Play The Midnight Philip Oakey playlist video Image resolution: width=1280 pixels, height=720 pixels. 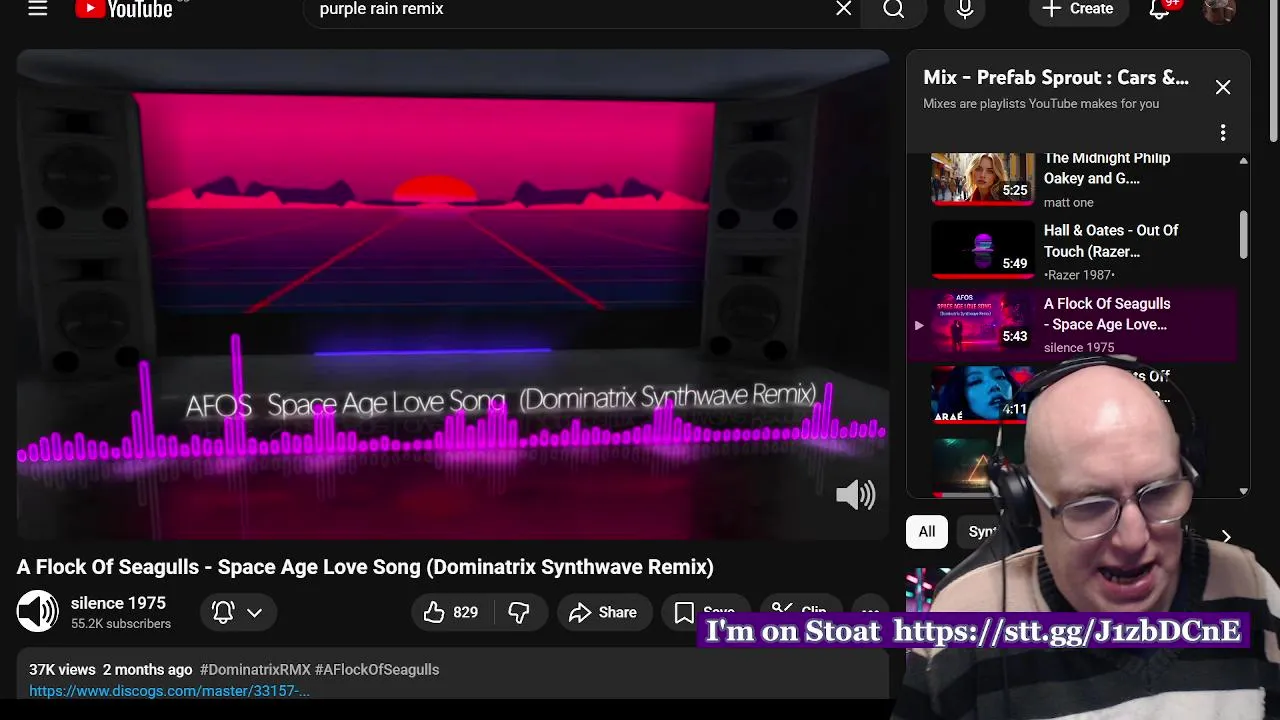click(983, 178)
